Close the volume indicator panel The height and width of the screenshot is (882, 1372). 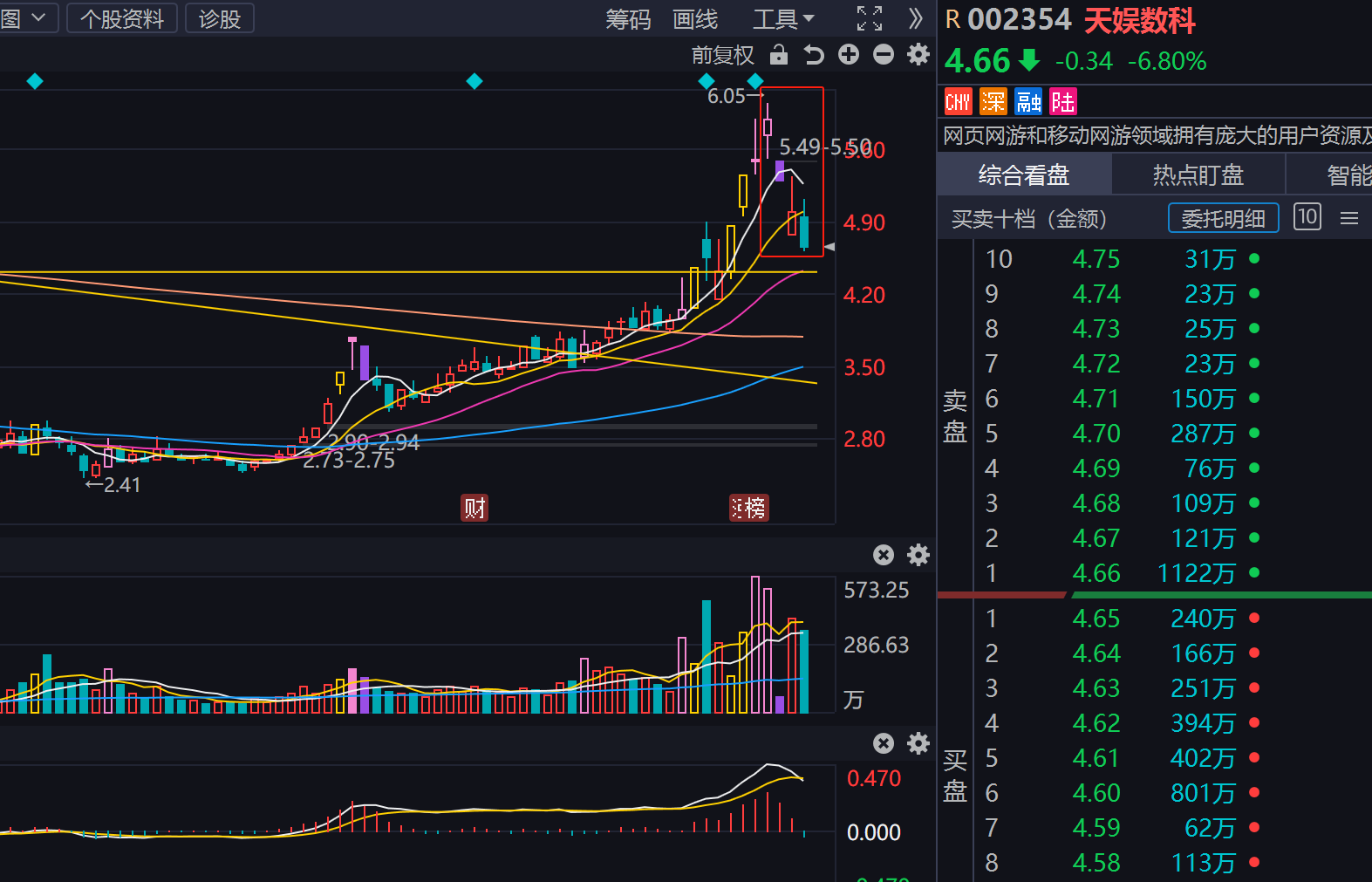(x=884, y=555)
